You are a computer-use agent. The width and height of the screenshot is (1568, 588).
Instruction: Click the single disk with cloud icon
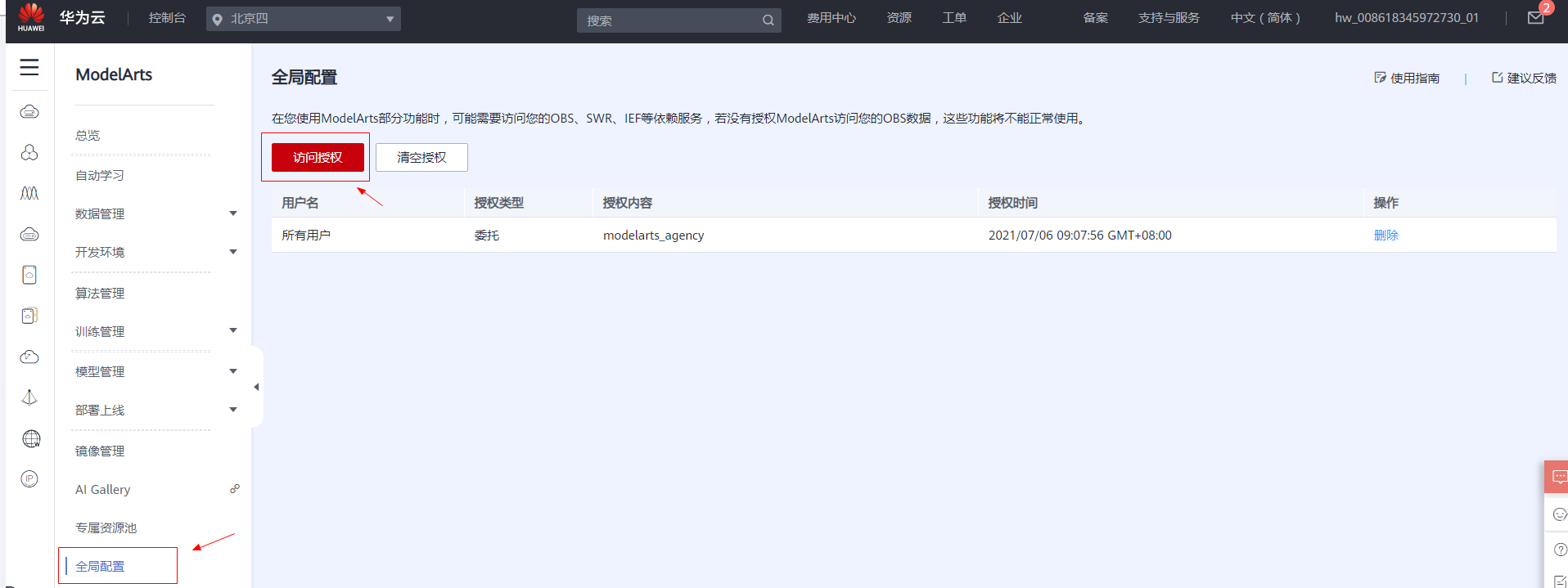[29, 275]
